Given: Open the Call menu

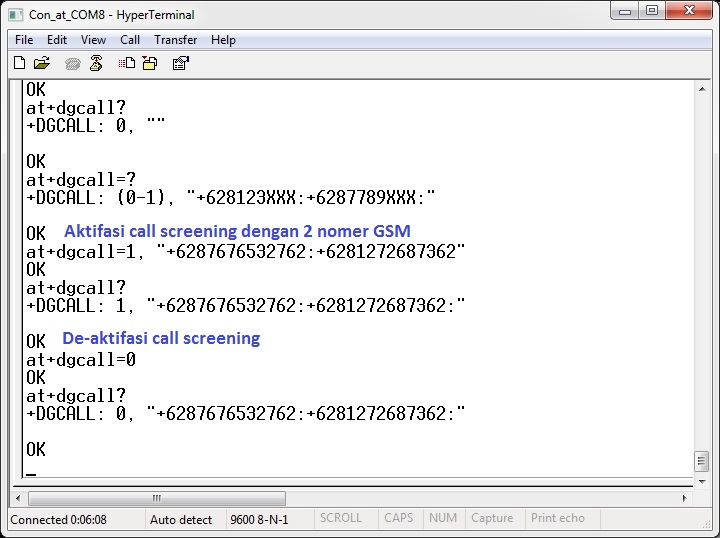Looking at the screenshot, I should click(x=130, y=40).
